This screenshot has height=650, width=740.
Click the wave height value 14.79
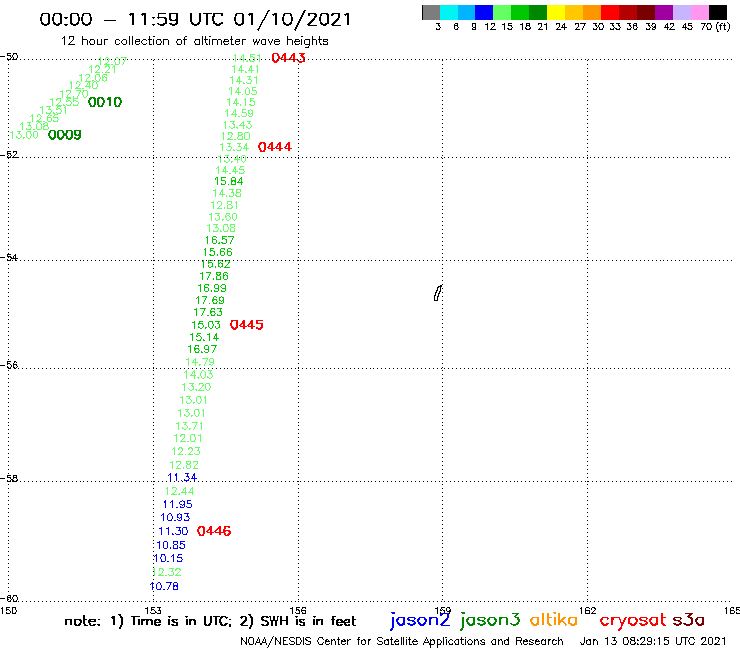click(200, 362)
